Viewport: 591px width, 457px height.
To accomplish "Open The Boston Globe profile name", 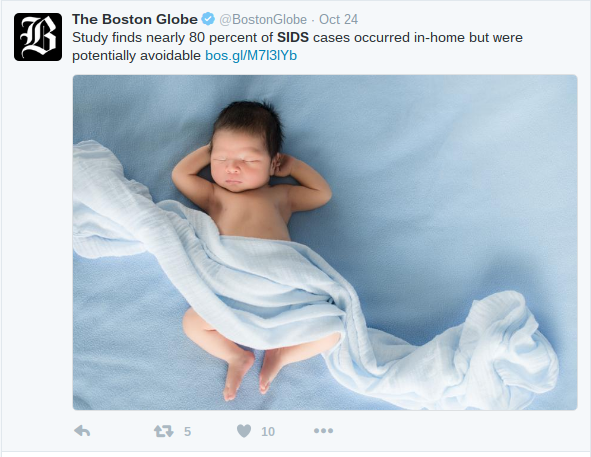I will click(x=135, y=19).
